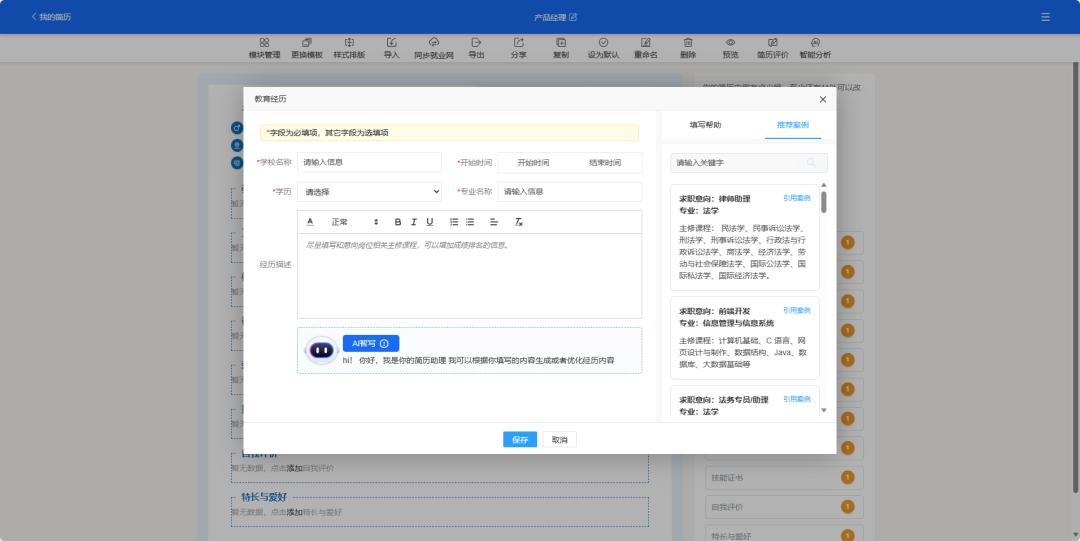
Task: Click the search magnifier in keyword box
Action: click(811, 163)
